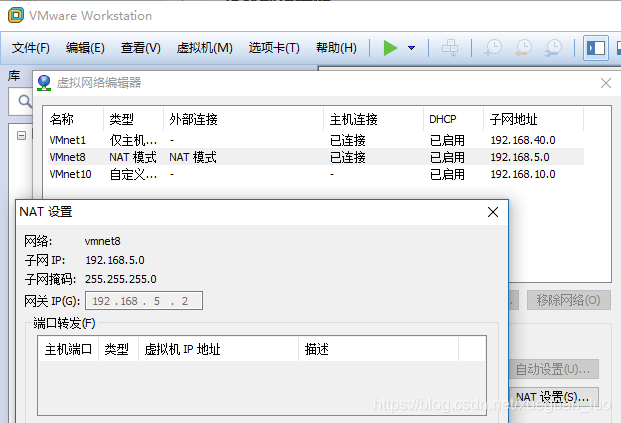Close the 虚拟网络编辑器 window
This screenshot has width=621, height=423.
tap(606, 83)
